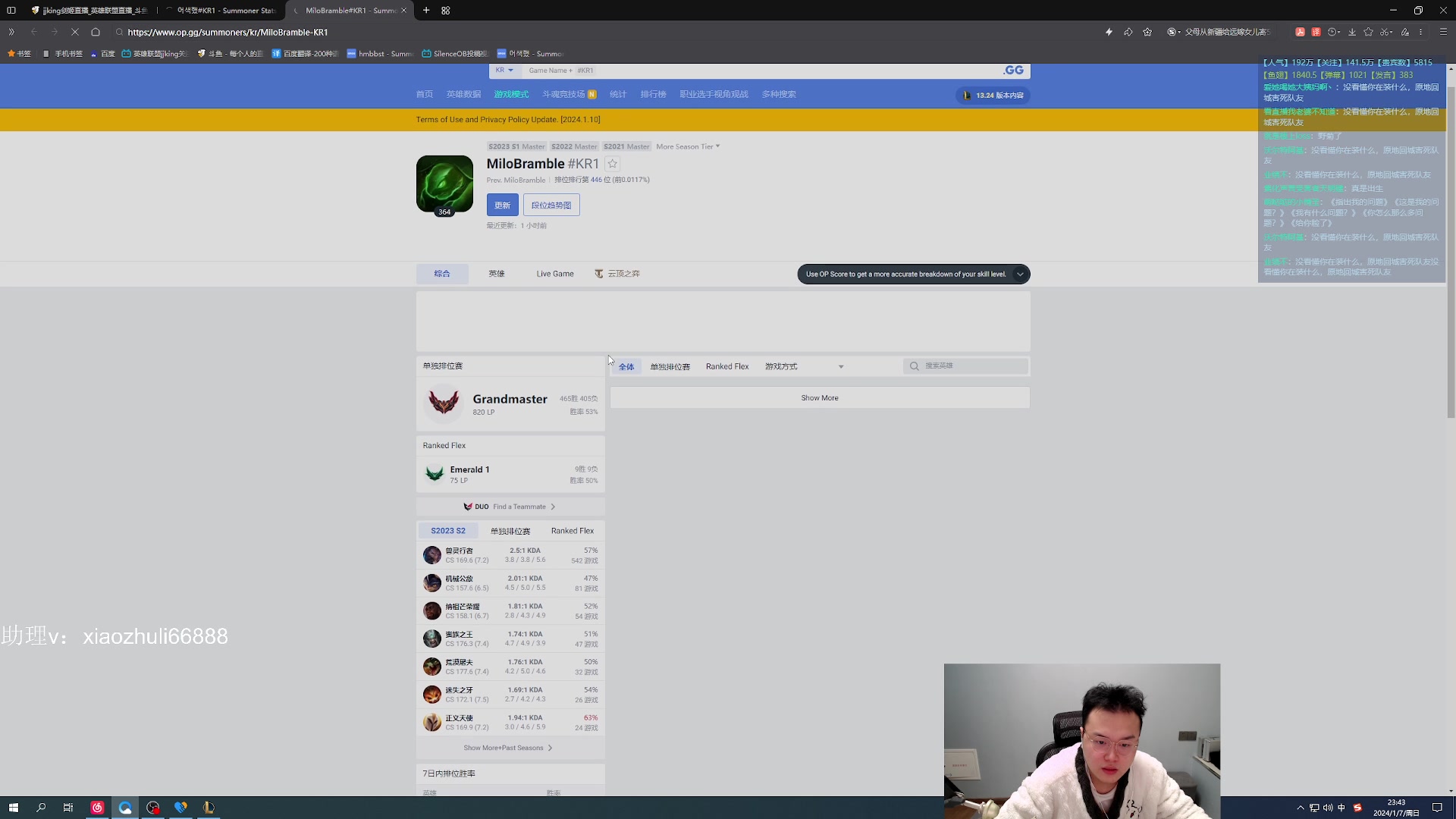Screen dimensions: 1456x819
Task: Click the bookmark star icon in address bar
Action: click(x=1147, y=32)
